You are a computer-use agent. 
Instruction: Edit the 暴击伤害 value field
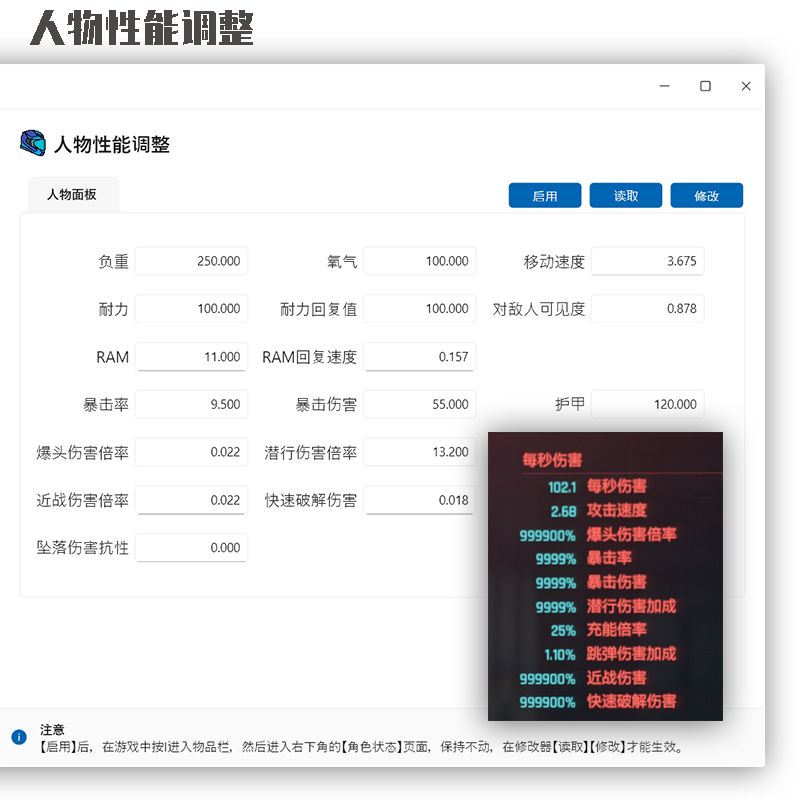pyautogui.click(x=419, y=404)
